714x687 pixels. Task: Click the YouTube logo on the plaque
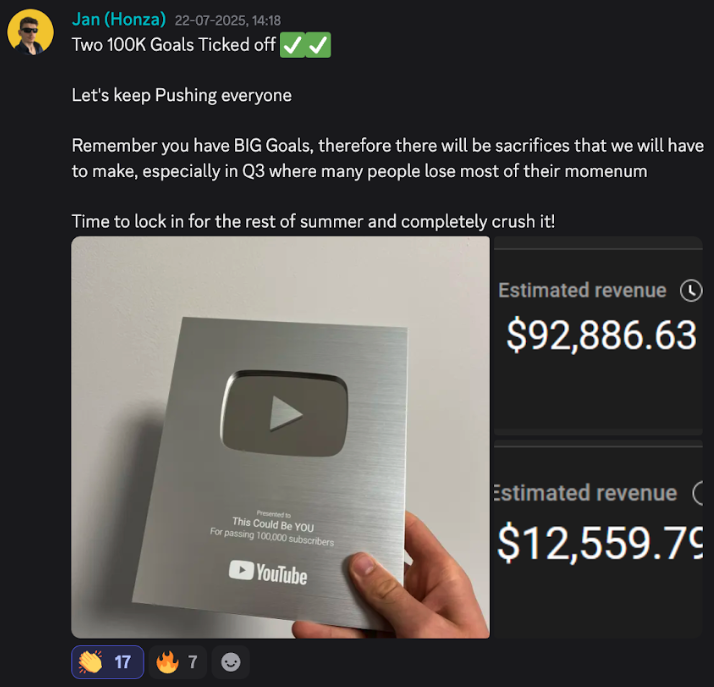pos(268,573)
